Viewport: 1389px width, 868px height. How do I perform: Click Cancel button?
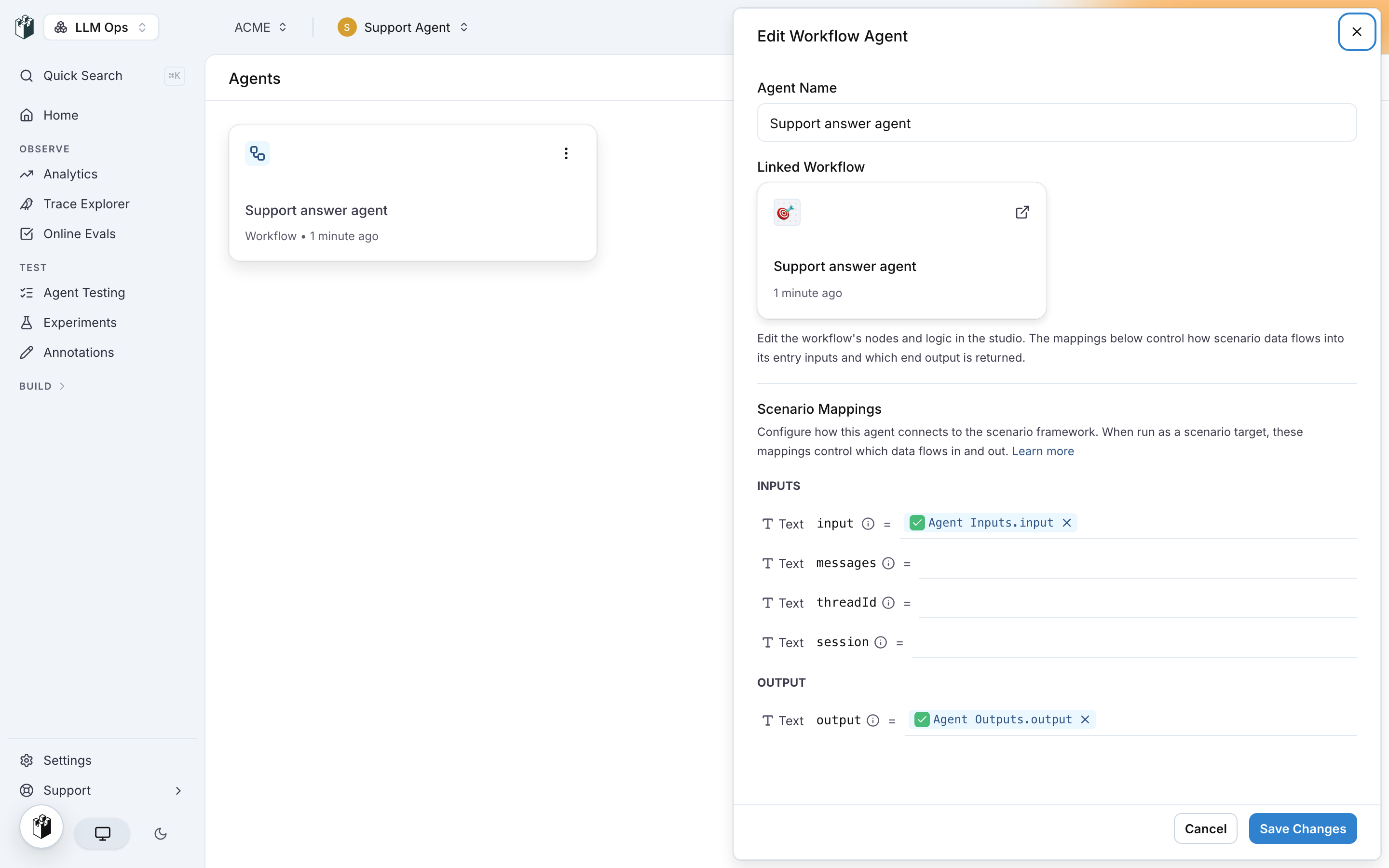tap(1205, 828)
